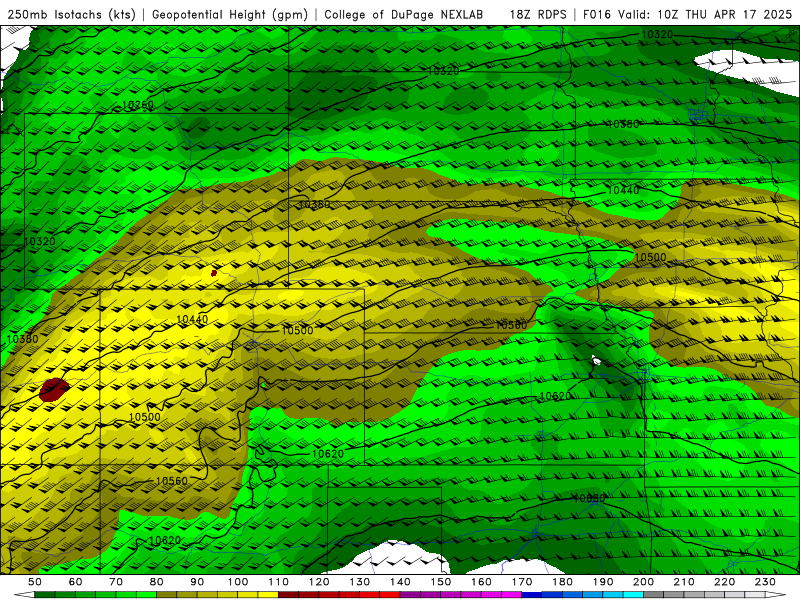Screen dimensions: 800x600
Task: Click the 110 value on the legend scale
Action: [x=279, y=582]
